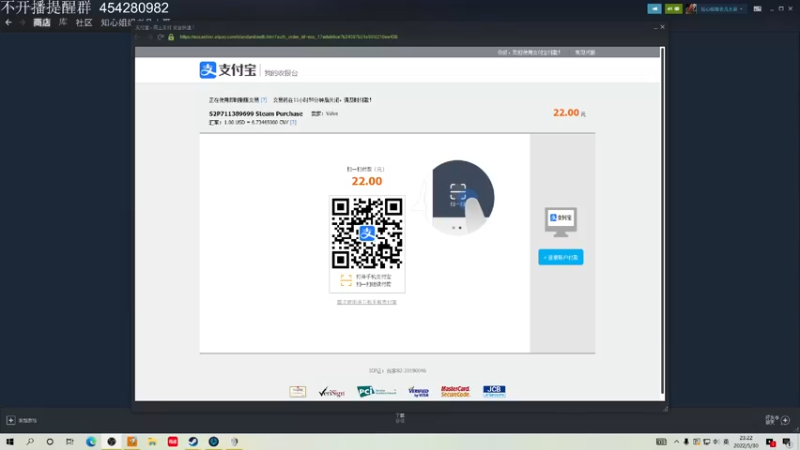This screenshot has height=450, width=800.
Task: Click the Steam Big Picture mode icon
Action: click(757, 9)
